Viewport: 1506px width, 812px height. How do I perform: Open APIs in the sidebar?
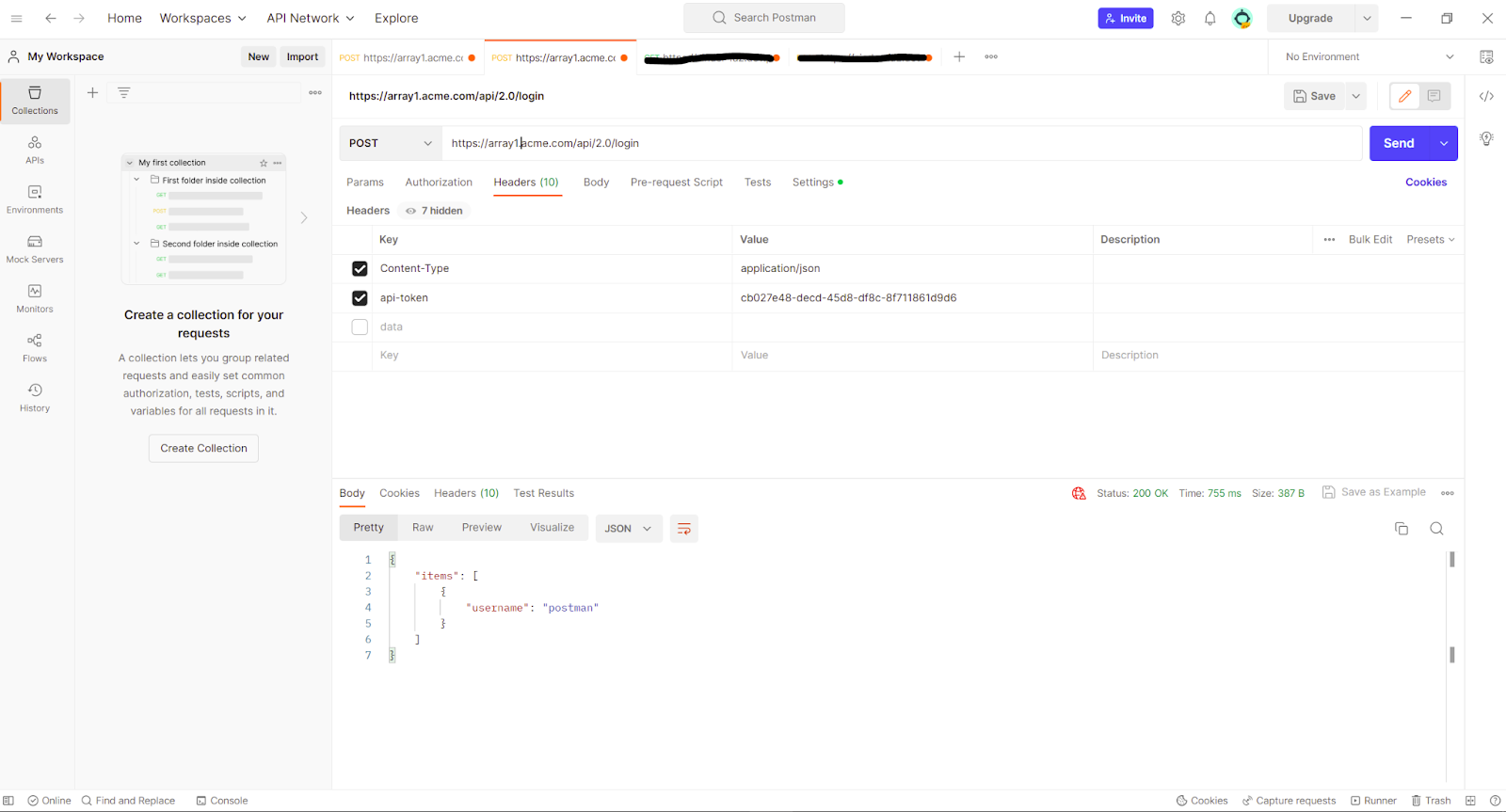[x=35, y=150]
